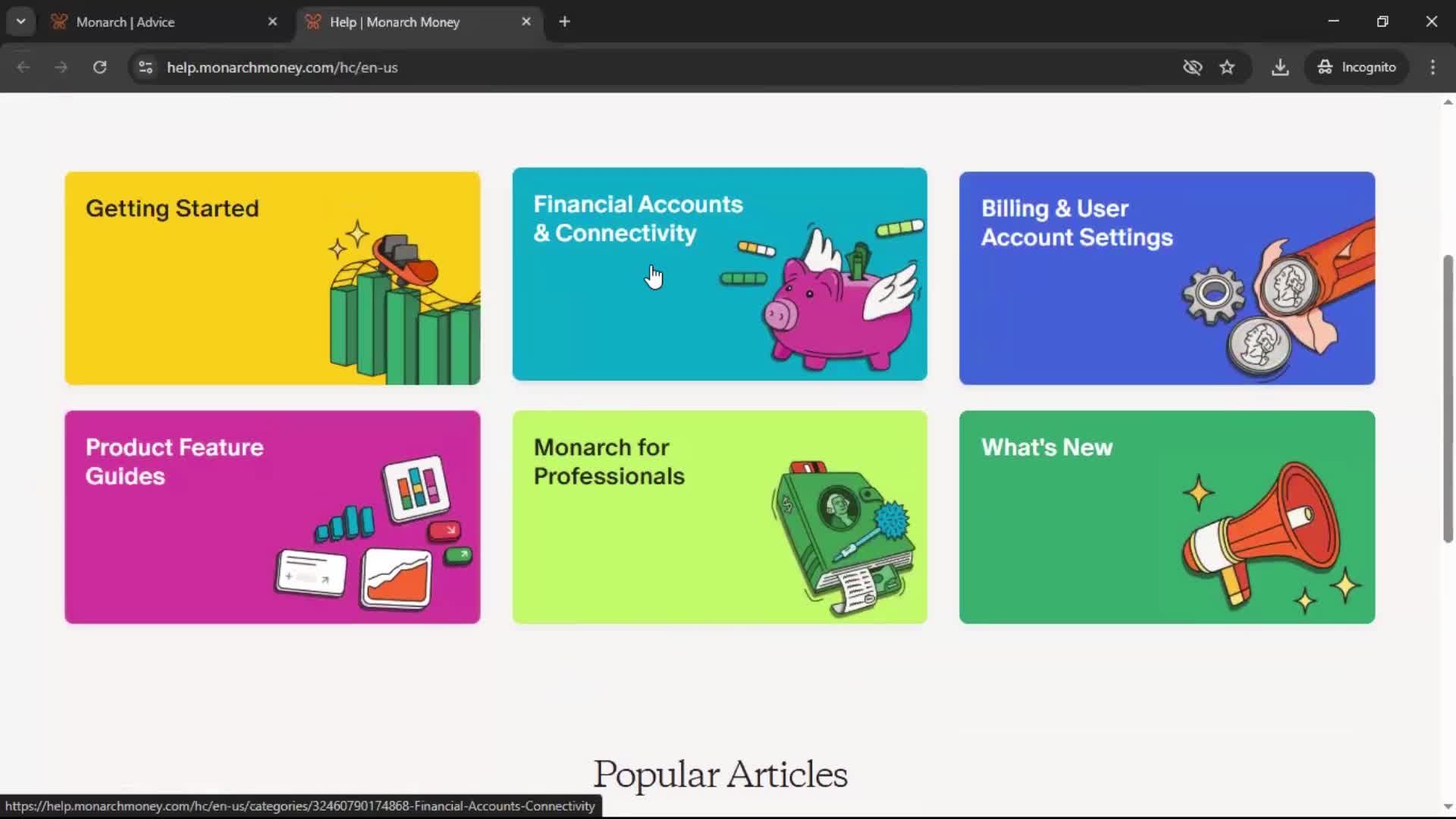The image size is (1456, 819).
Task: Close the Monarch | Advice tab
Action: [x=272, y=22]
